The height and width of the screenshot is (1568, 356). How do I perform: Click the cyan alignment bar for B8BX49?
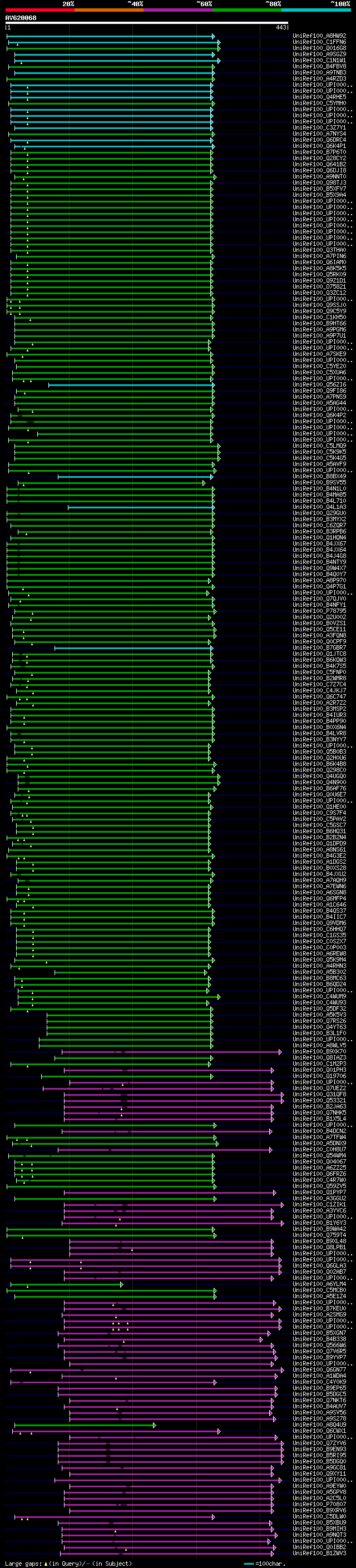(136, 477)
